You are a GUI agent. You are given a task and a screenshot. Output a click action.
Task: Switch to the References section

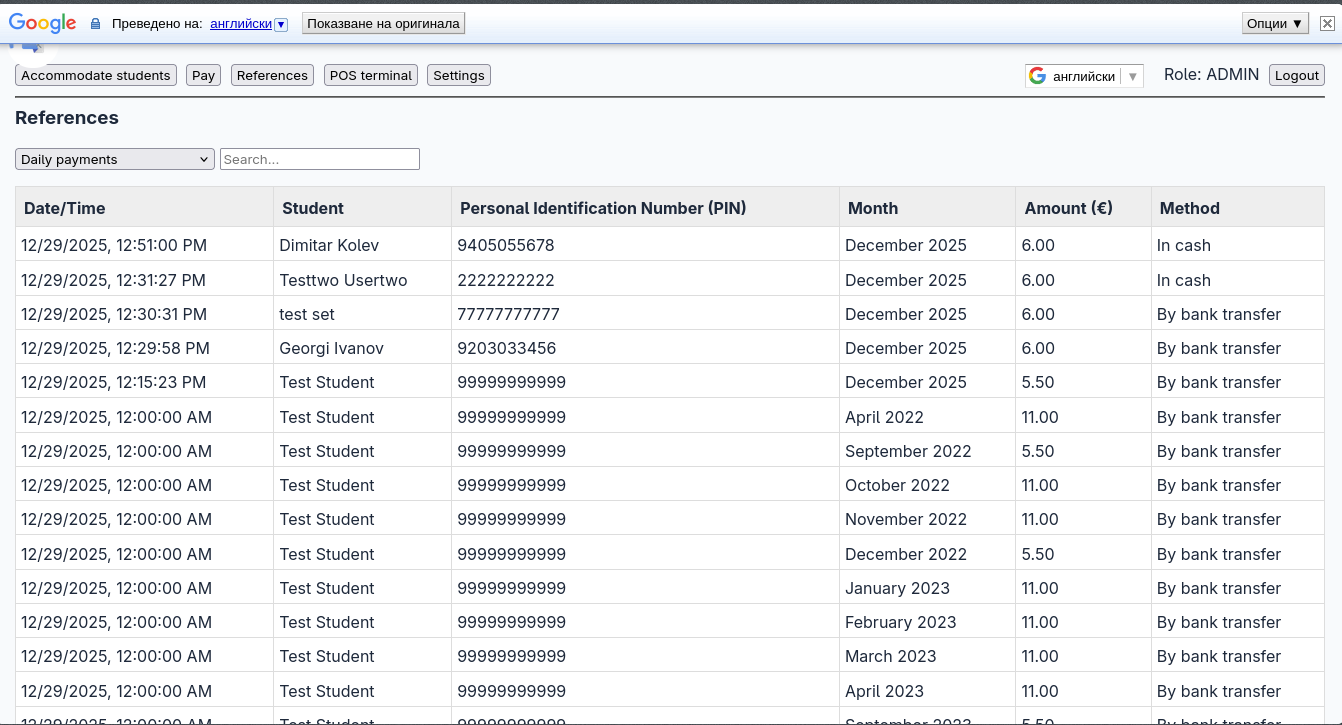(272, 75)
